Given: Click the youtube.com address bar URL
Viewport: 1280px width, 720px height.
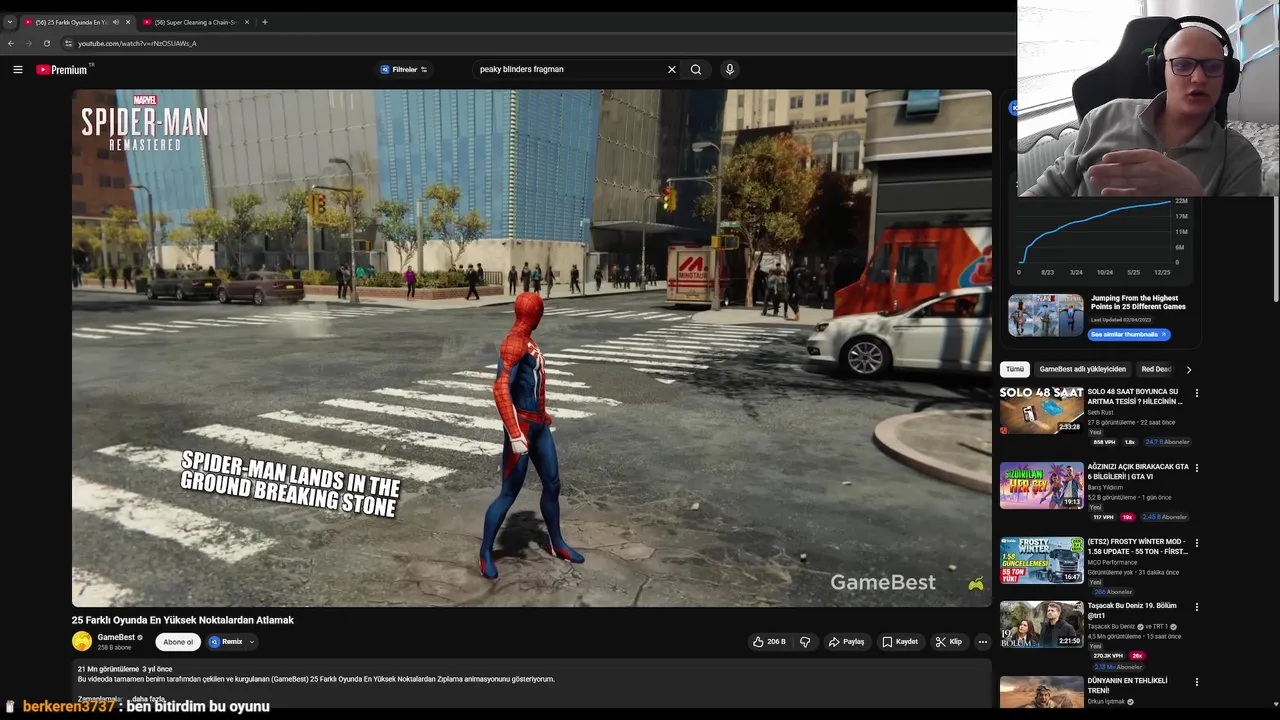Looking at the screenshot, I should (x=137, y=43).
